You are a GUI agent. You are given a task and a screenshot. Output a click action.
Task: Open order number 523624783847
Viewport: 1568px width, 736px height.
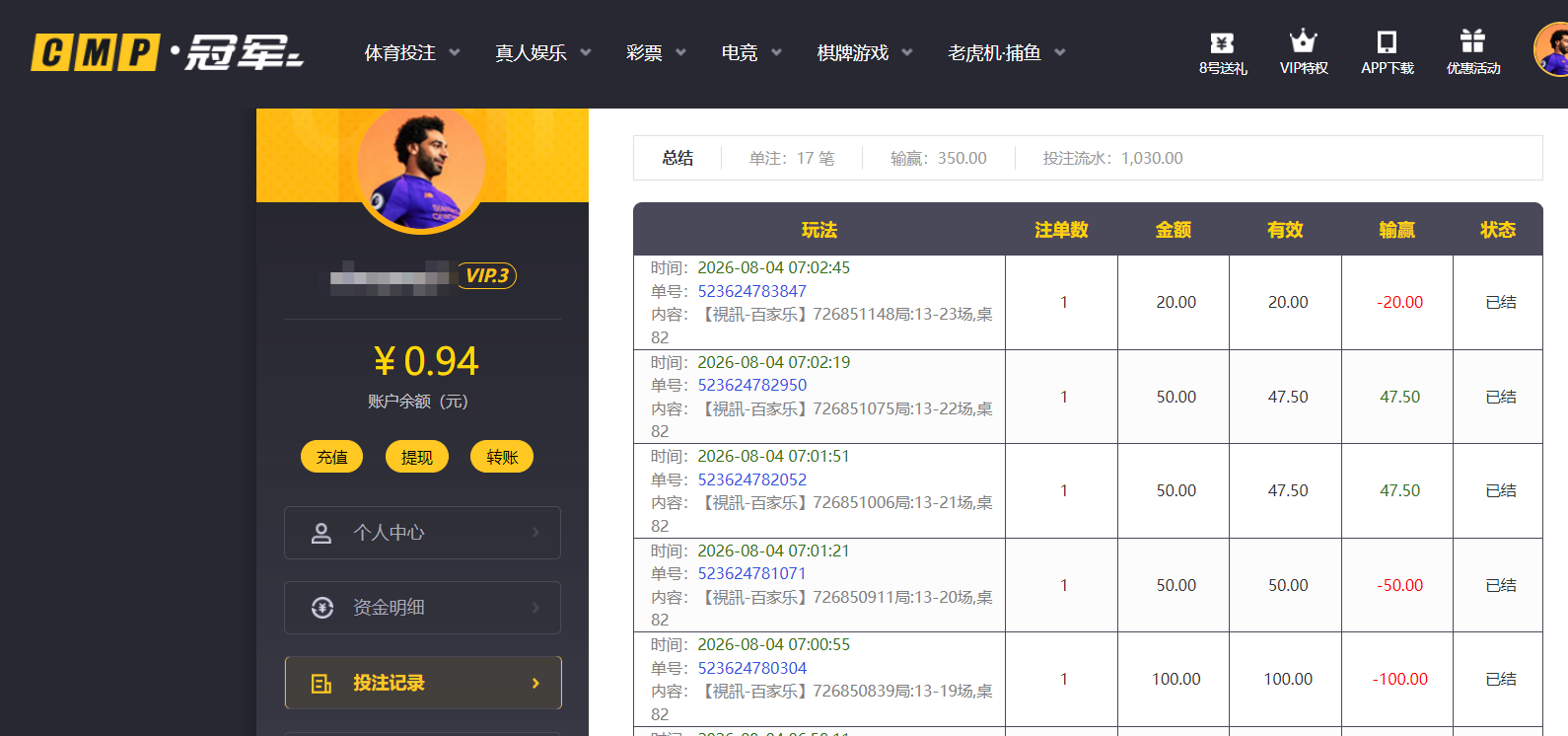[752, 291]
